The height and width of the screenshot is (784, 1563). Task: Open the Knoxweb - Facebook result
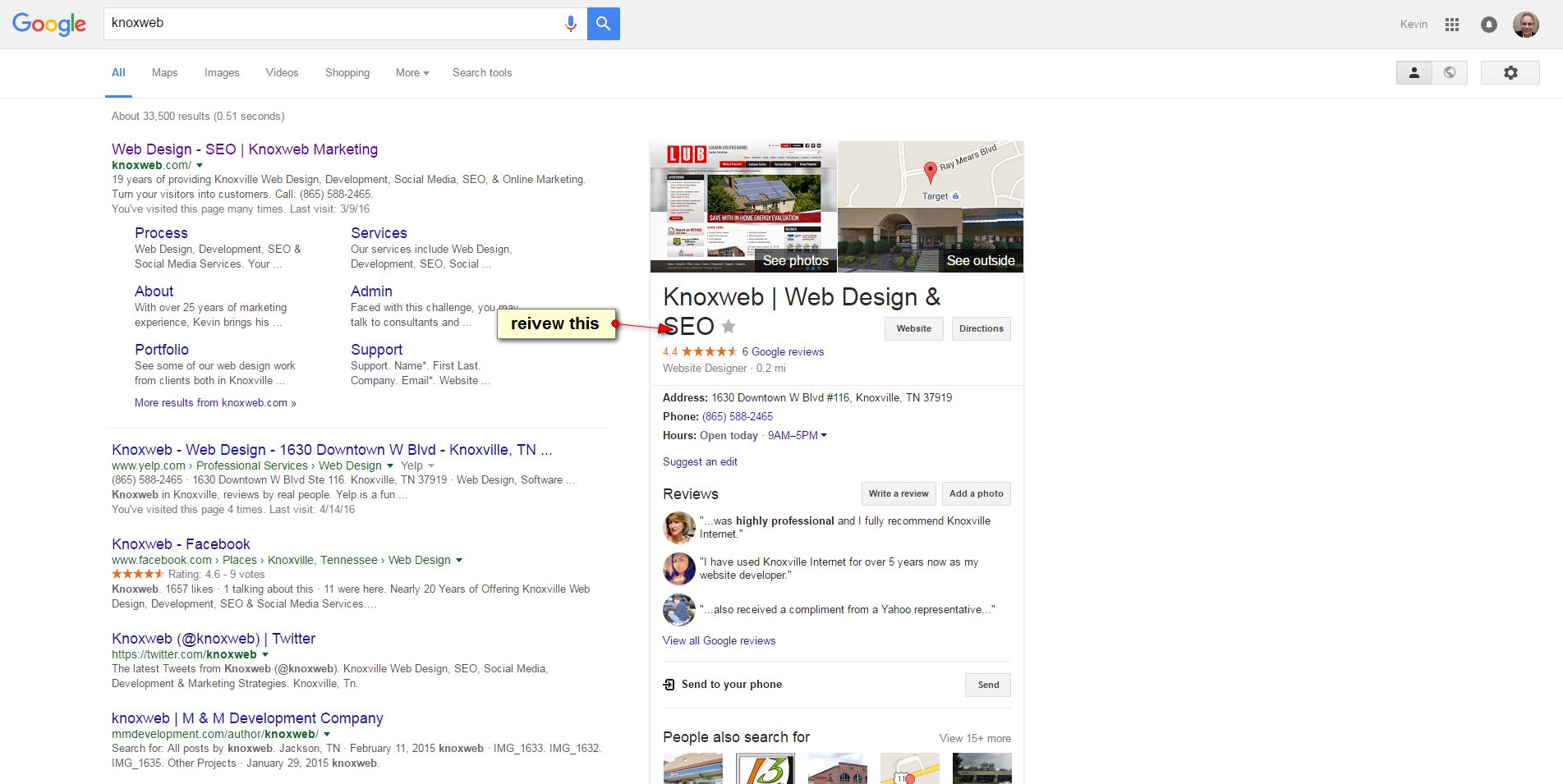pyautogui.click(x=181, y=544)
